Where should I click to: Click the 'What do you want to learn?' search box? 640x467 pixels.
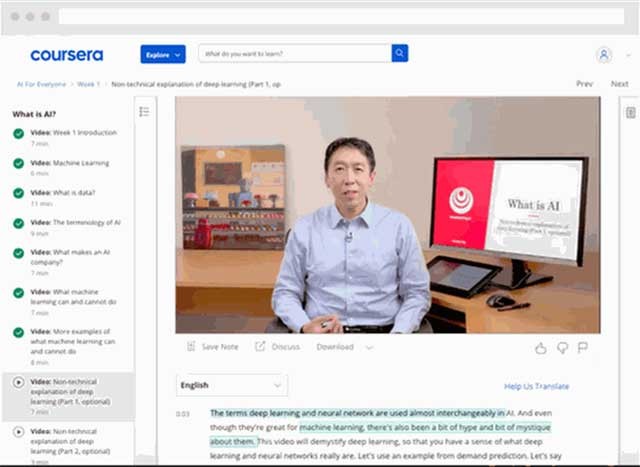tap(292, 53)
